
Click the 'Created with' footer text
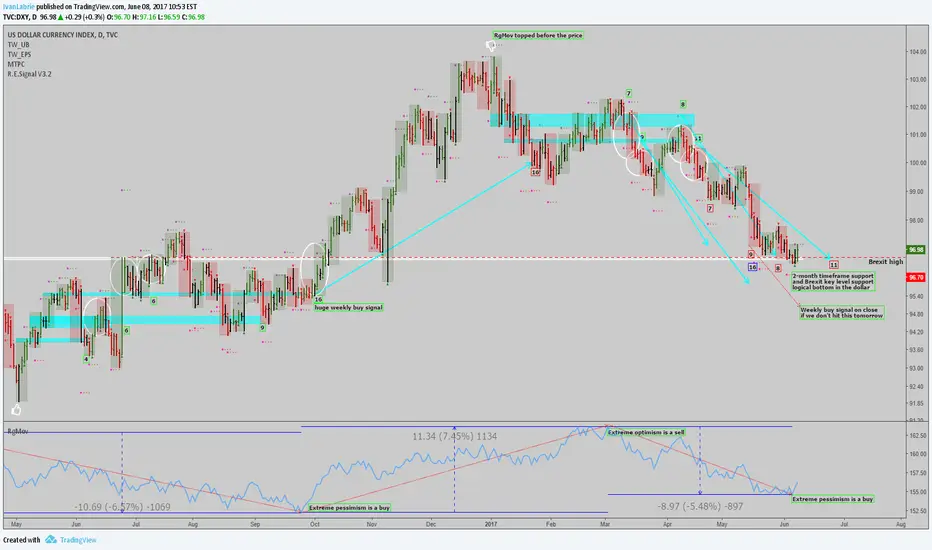coord(21,540)
